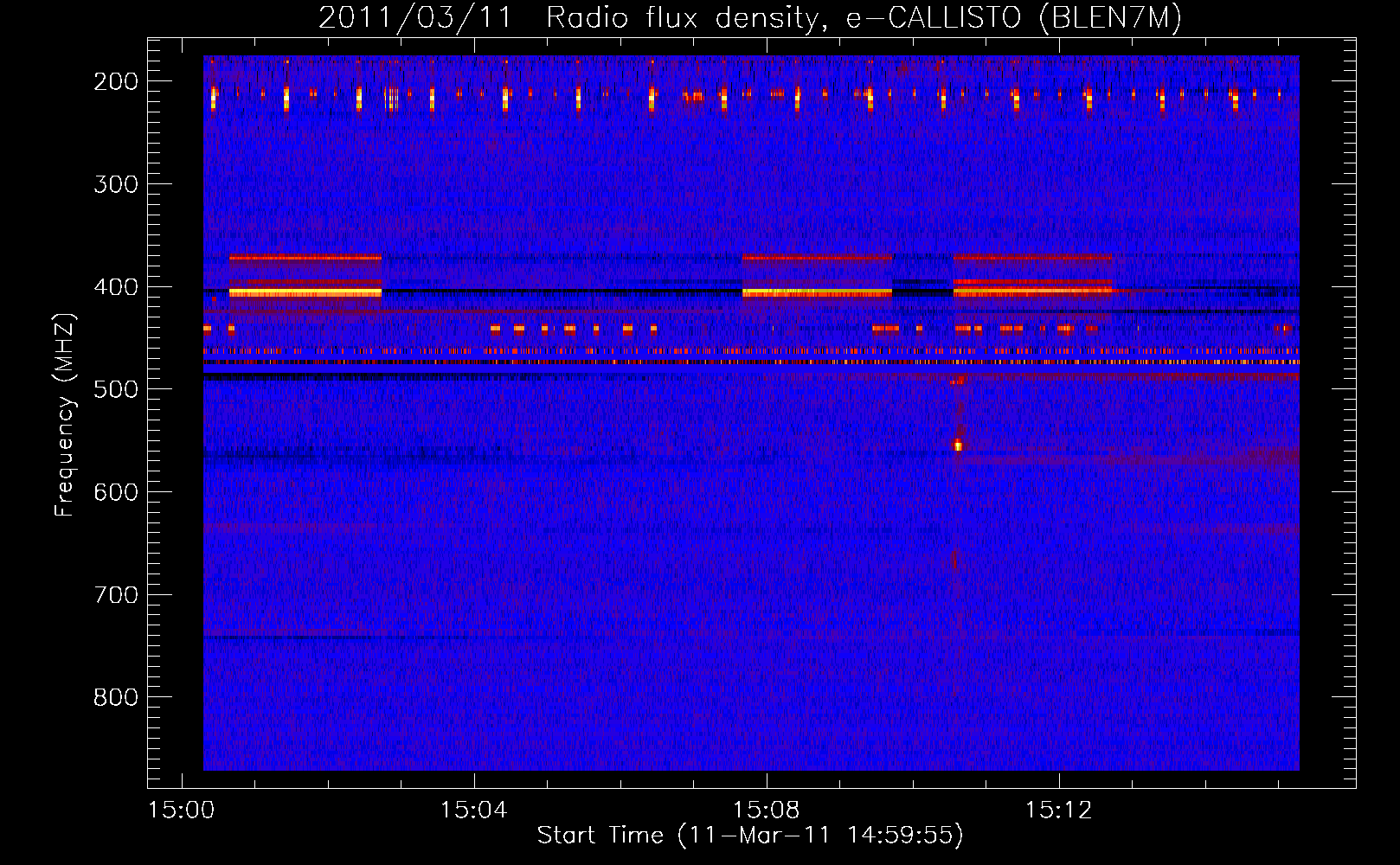The height and width of the screenshot is (865, 1400).
Task: Click the 500 frequency tick label
Action: (x=116, y=389)
